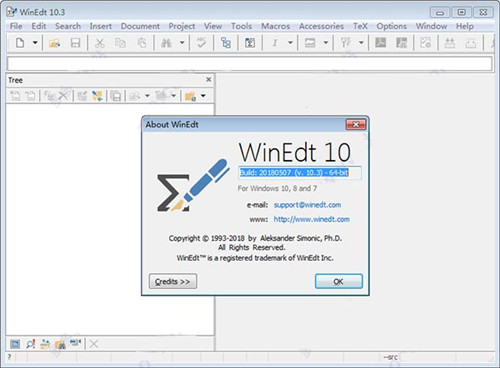The image size is (500, 368).
Task: Open the Macros menu
Action: pos(276,26)
